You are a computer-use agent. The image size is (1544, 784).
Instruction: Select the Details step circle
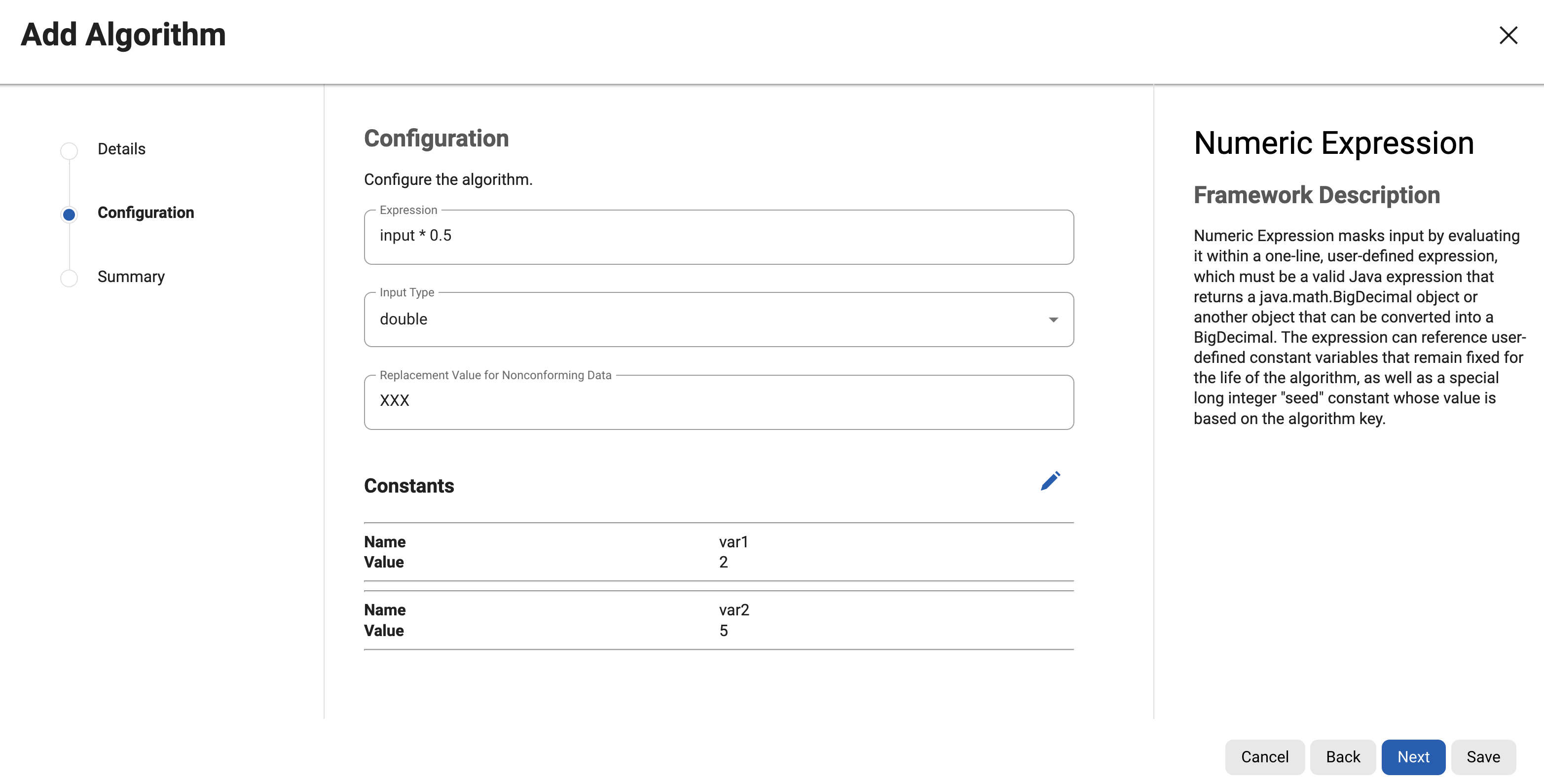click(69, 150)
